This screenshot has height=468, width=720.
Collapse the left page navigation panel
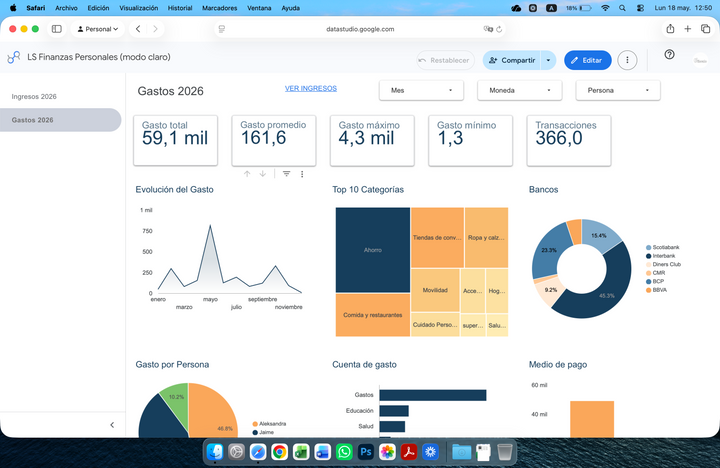click(112, 425)
